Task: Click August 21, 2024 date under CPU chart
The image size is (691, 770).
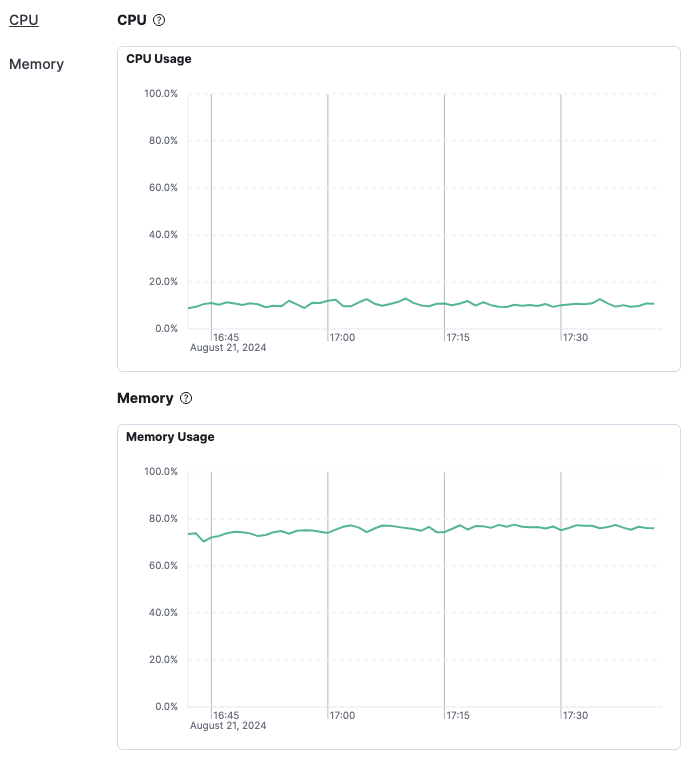Action: (229, 348)
